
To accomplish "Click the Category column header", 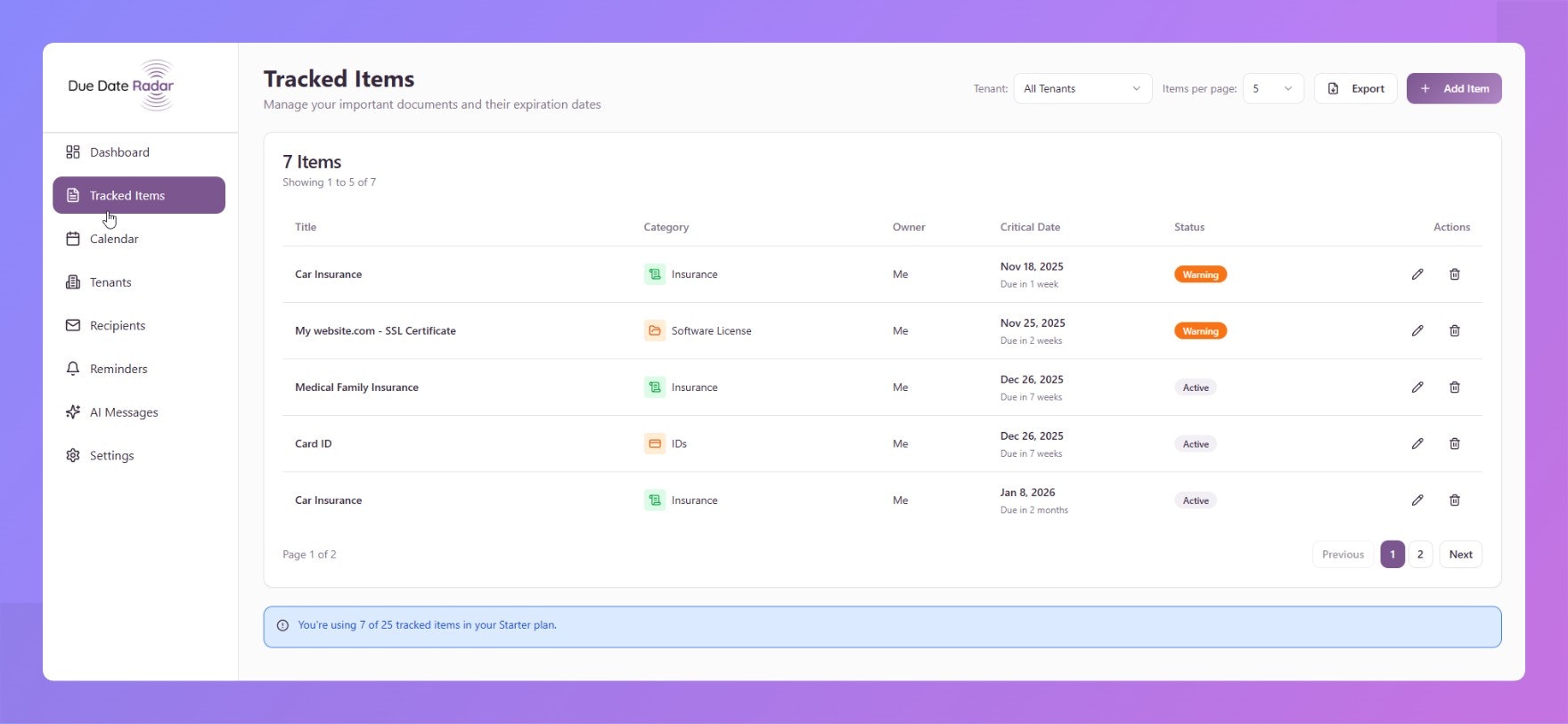I will [x=666, y=227].
